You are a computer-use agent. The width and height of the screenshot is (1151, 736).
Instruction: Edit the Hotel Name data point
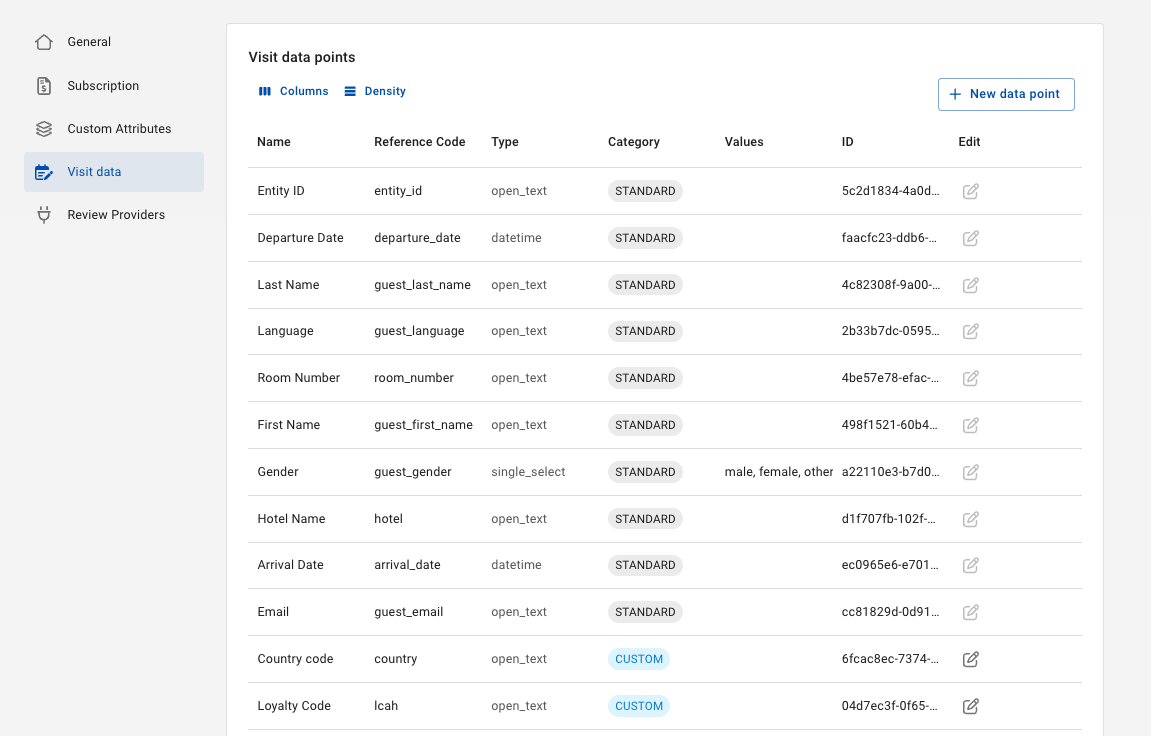[970, 519]
